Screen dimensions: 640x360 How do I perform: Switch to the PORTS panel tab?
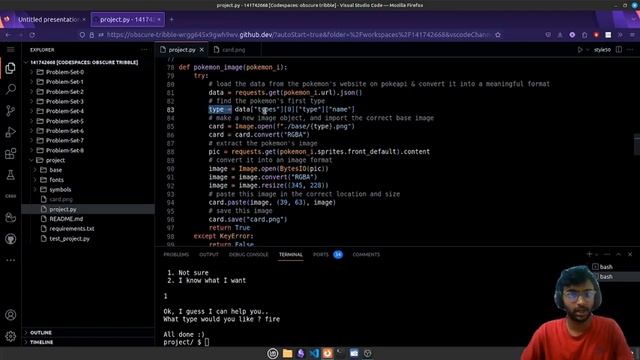tap(321, 254)
